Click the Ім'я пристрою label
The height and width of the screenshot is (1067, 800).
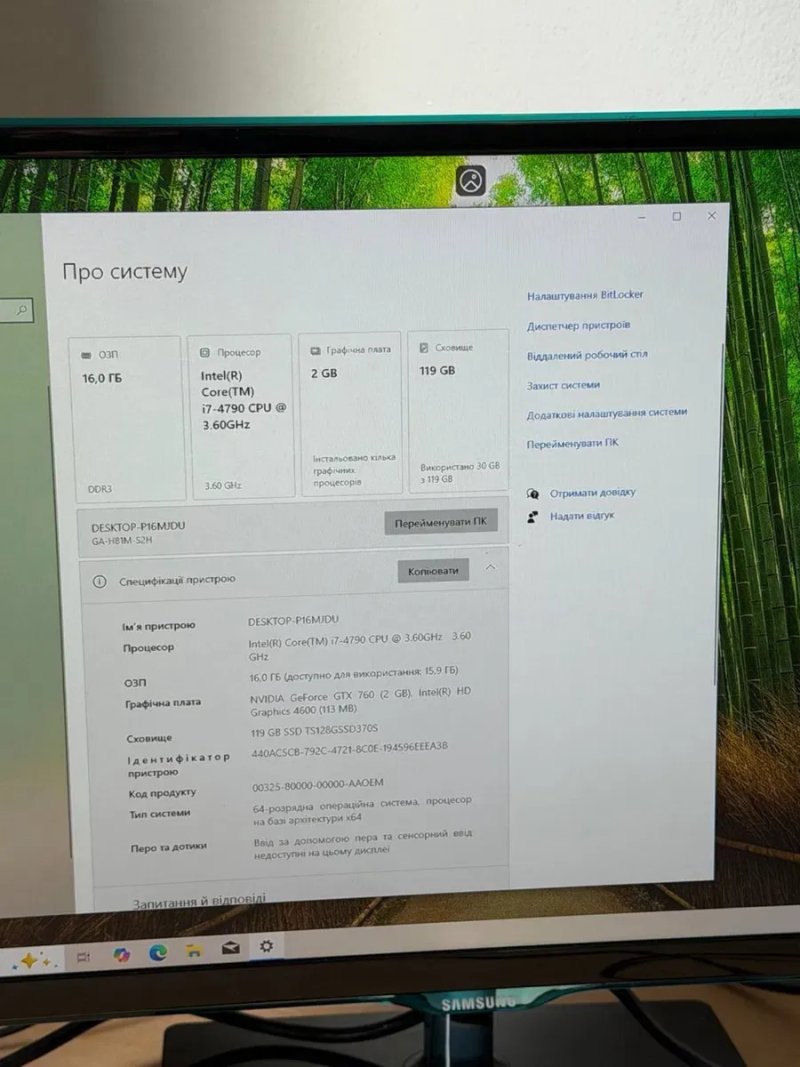coord(159,626)
